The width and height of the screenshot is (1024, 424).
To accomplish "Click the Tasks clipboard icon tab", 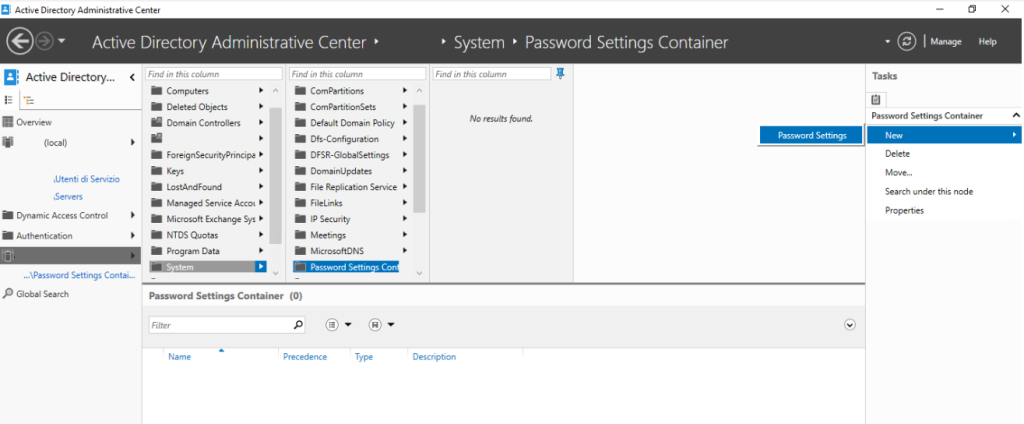I will 876,100.
